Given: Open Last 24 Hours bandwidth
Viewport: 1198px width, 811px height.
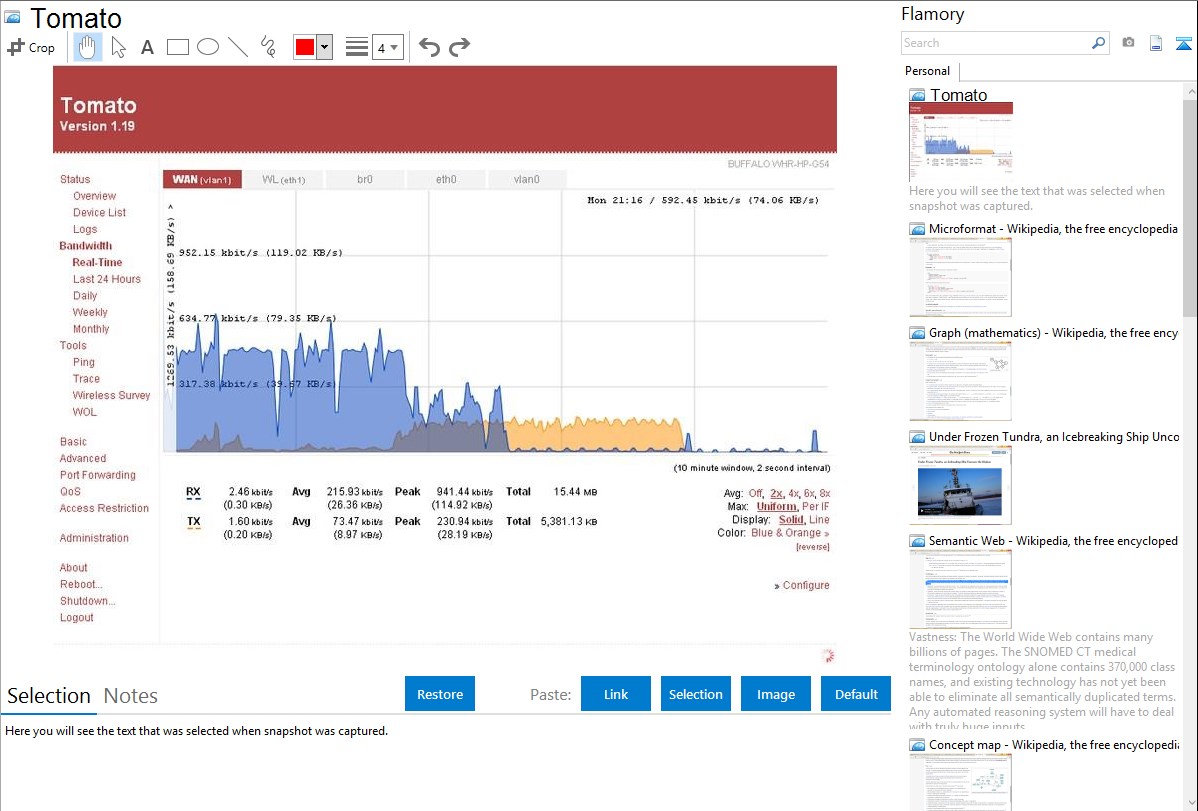Looking at the screenshot, I should click(x=107, y=280).
